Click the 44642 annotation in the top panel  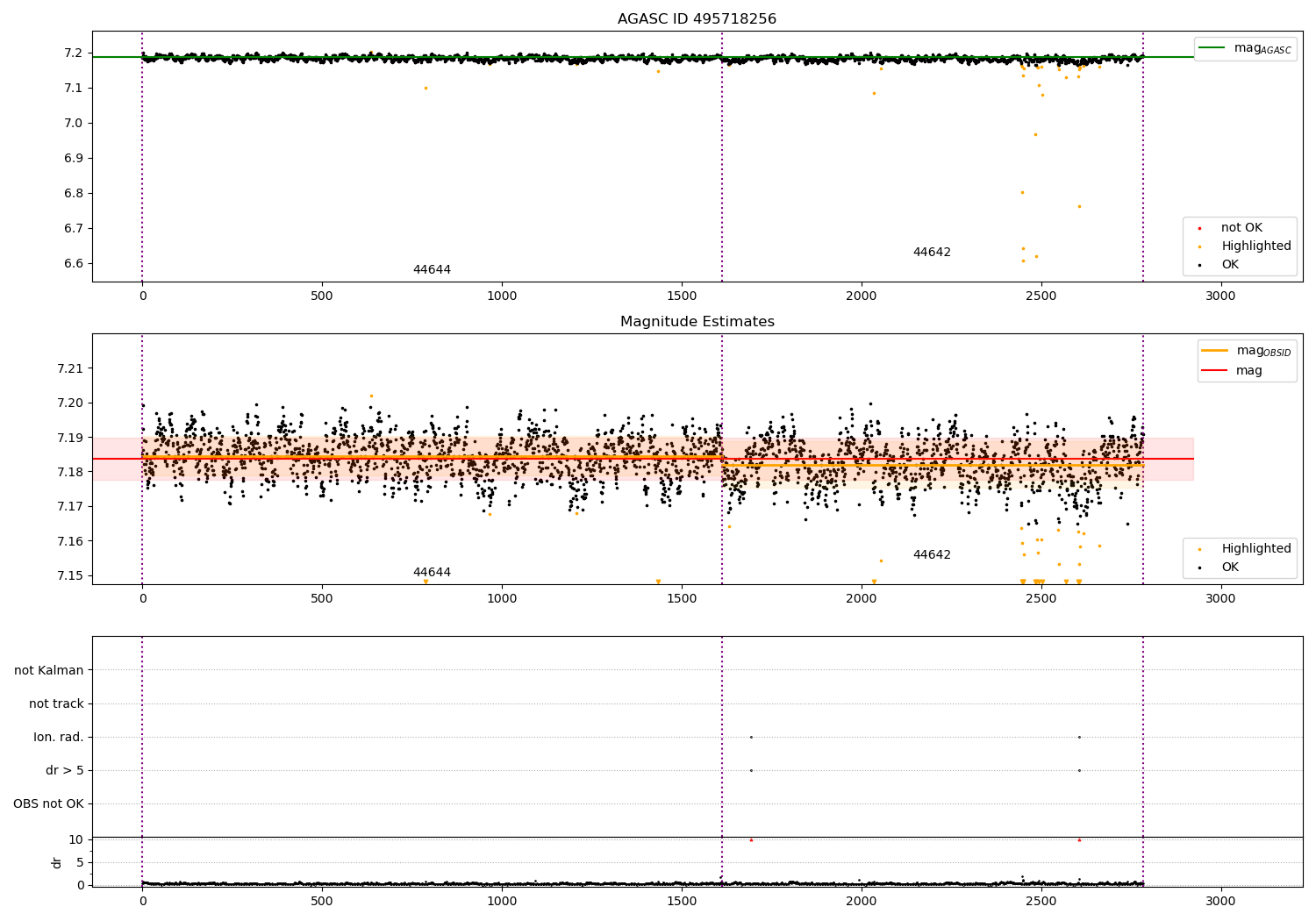tap(932, 253)
